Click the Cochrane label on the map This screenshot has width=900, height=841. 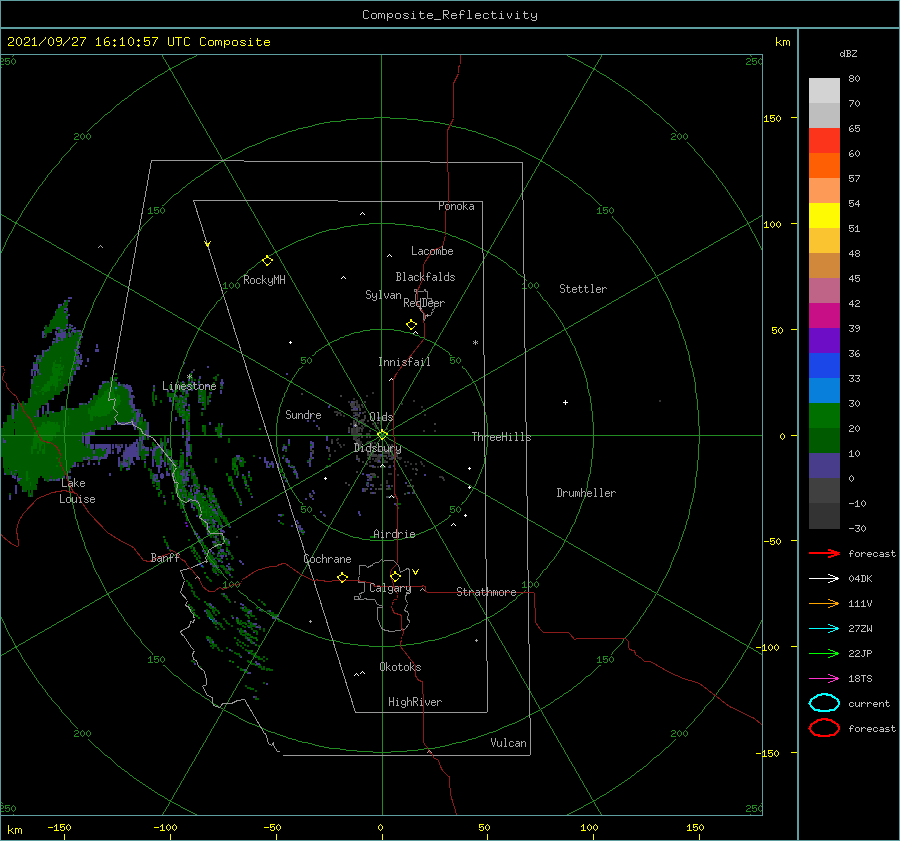point(327,559)
